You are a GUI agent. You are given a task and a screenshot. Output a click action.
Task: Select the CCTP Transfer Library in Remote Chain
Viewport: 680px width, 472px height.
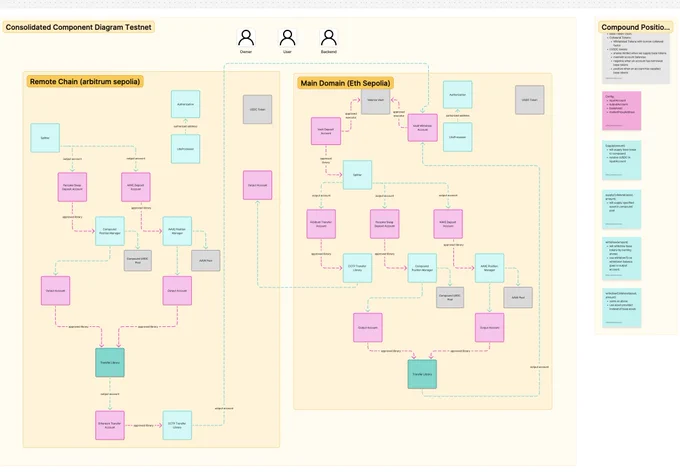pos(177,425)
